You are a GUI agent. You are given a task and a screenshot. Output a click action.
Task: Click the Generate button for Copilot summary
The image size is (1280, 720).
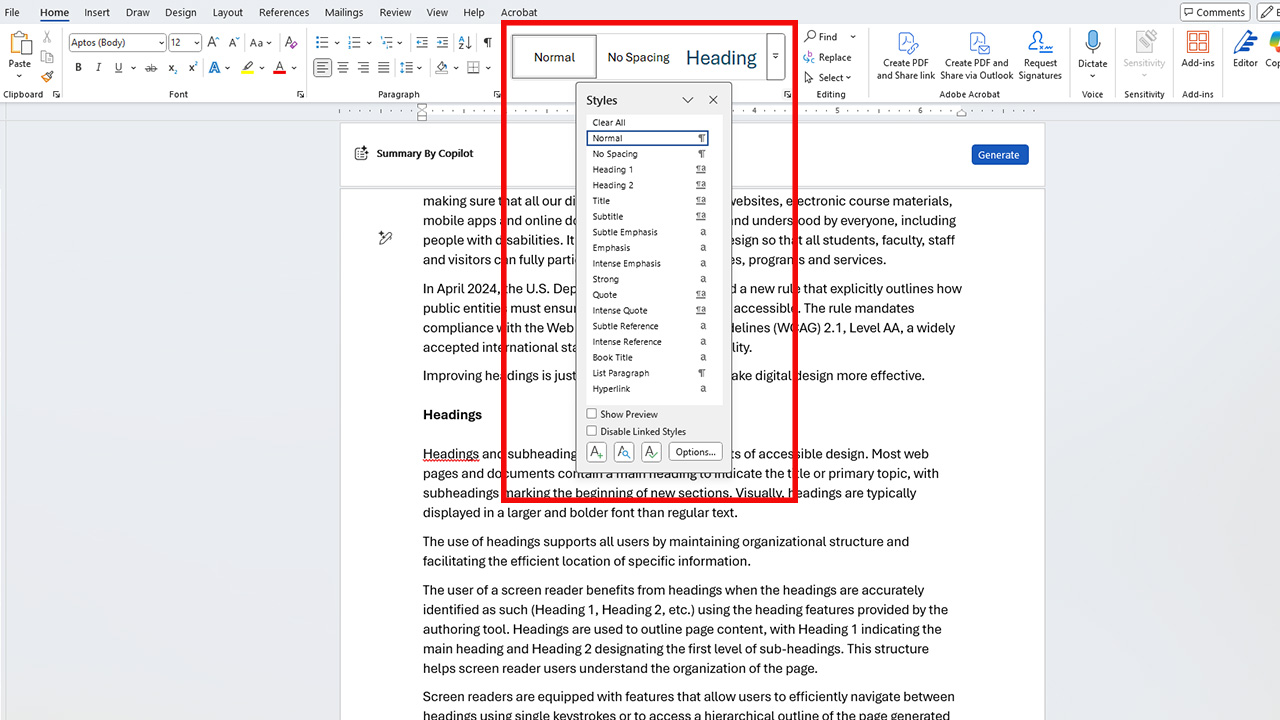pyautogui.click(x=999, y=155)
